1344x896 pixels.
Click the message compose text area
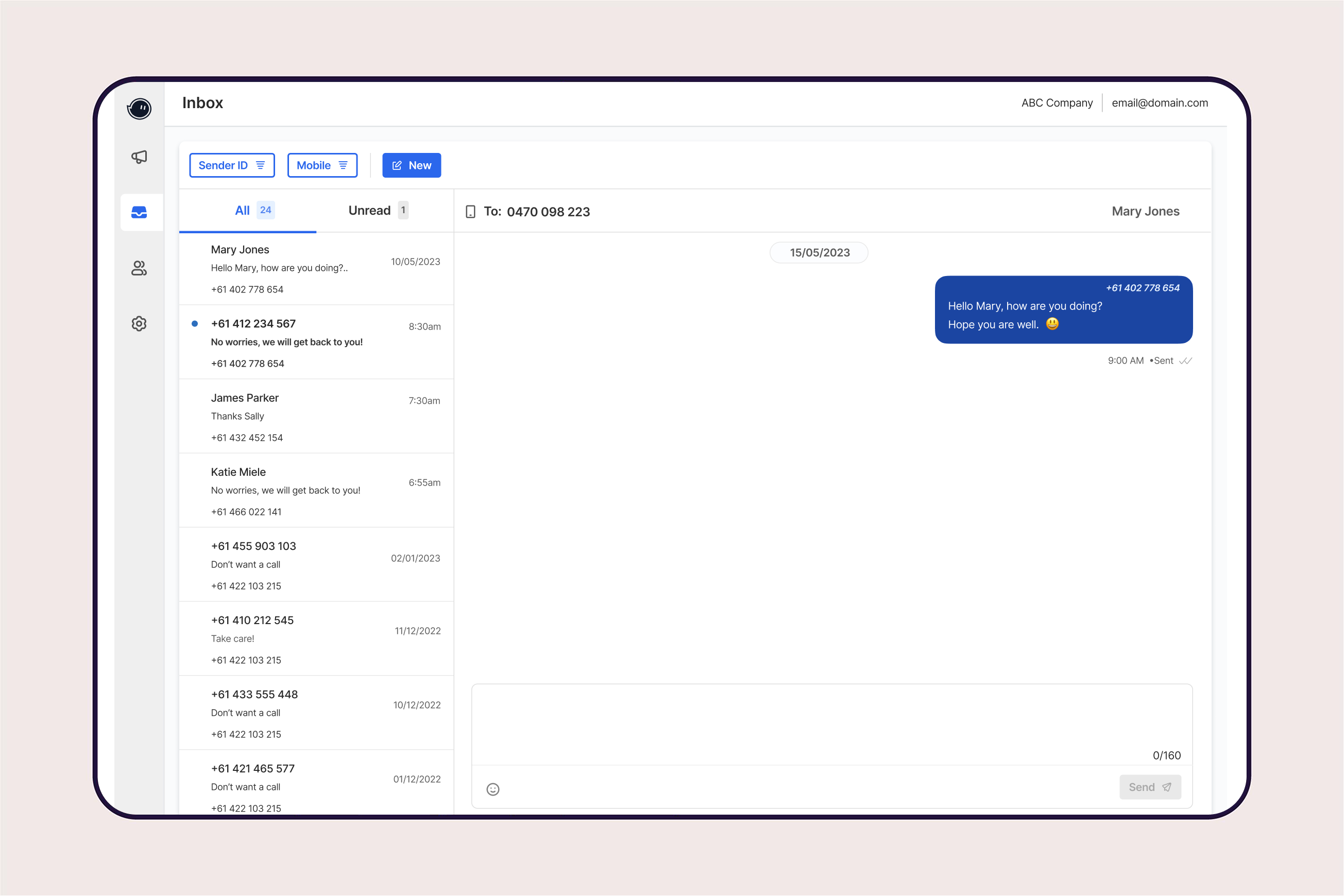pyautogui.click(x=832, y=724)
